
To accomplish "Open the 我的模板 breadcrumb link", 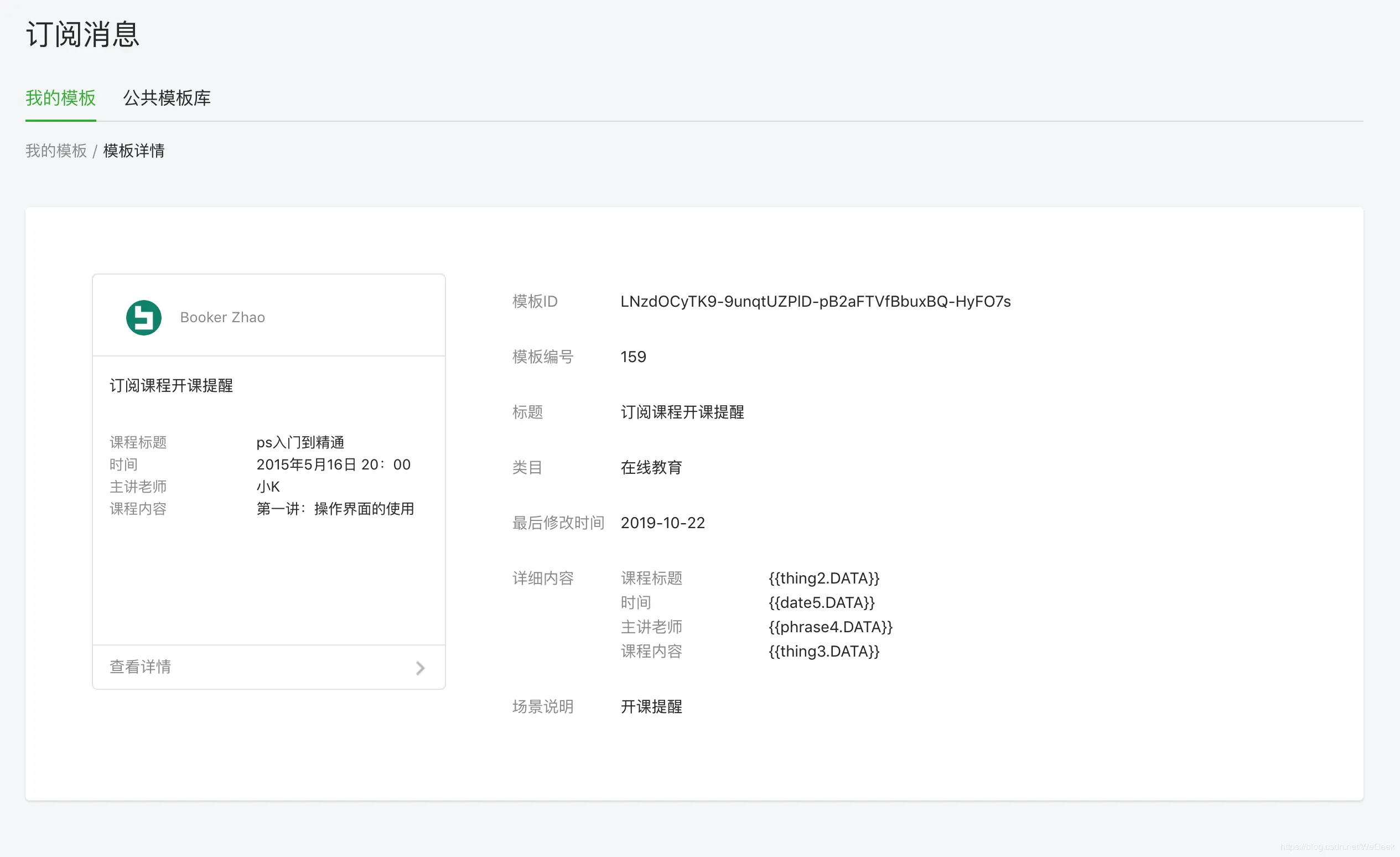I will click(55, 151).
